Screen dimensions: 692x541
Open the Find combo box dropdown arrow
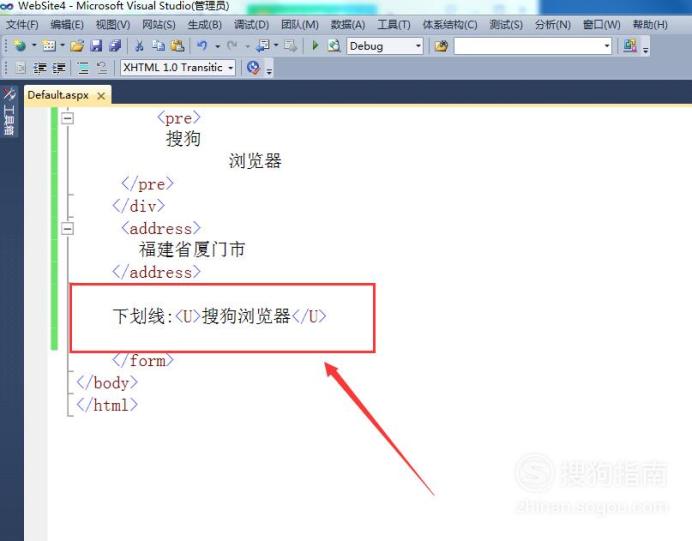coord(607,46)
